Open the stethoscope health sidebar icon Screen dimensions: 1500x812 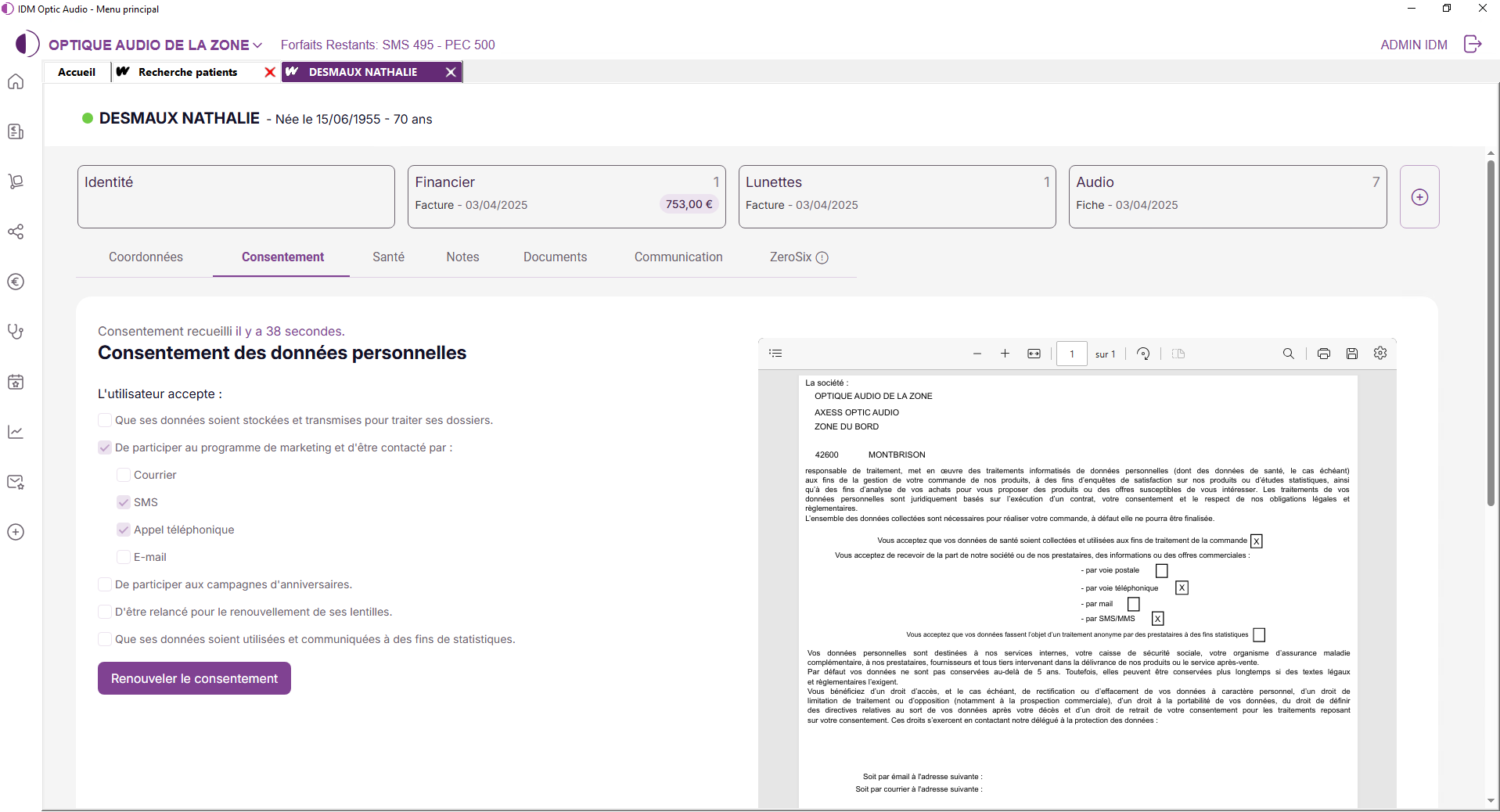(16, 332)
